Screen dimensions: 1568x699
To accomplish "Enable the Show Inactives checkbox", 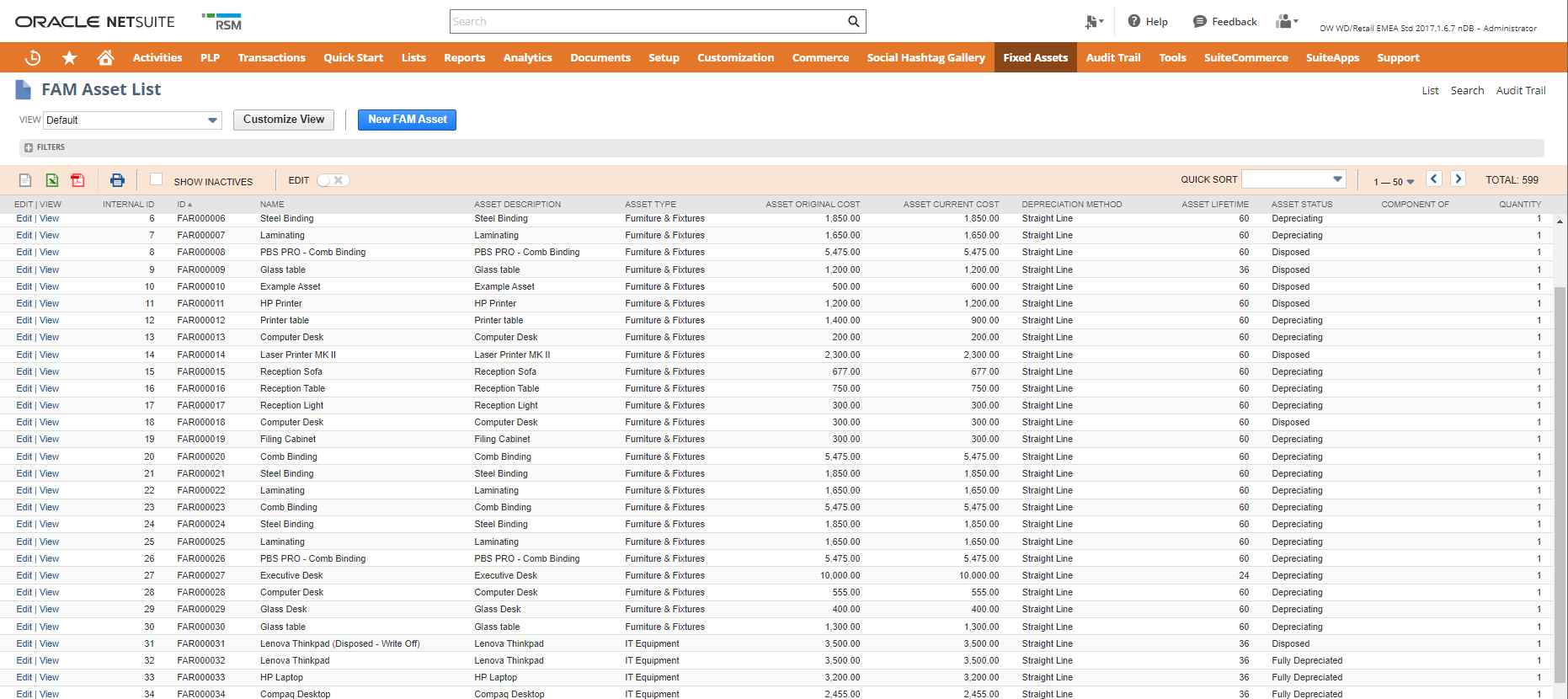I will tap(156, 179).
